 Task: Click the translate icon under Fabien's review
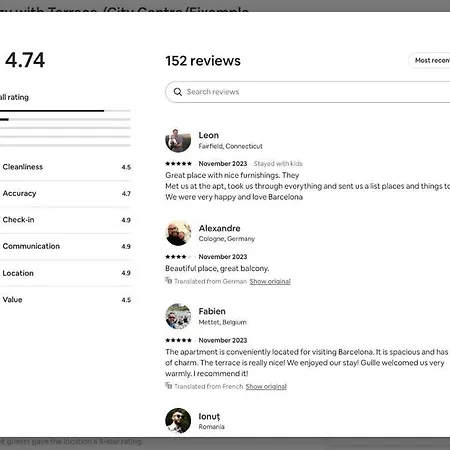point(169,386)
